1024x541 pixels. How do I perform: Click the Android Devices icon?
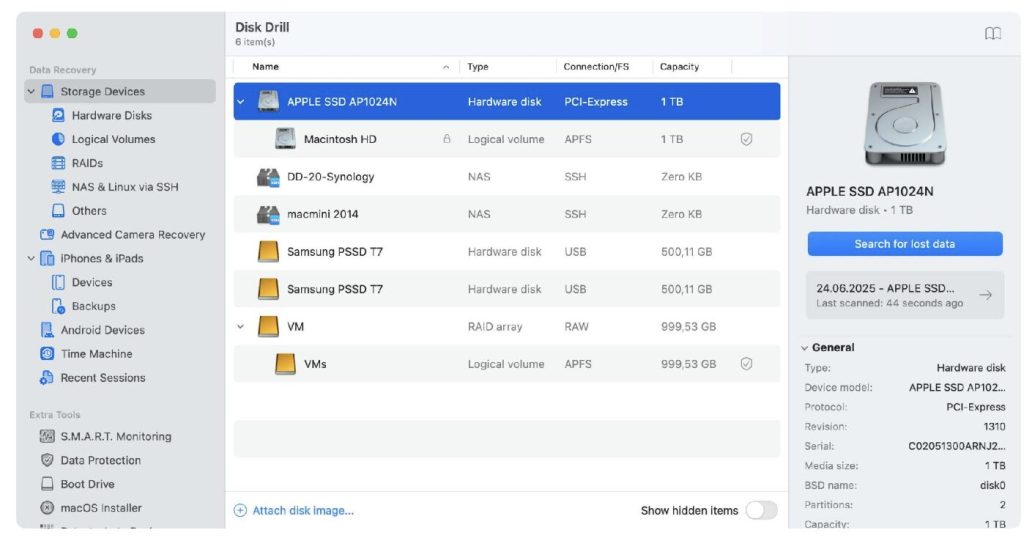click(x=47, y=330)
